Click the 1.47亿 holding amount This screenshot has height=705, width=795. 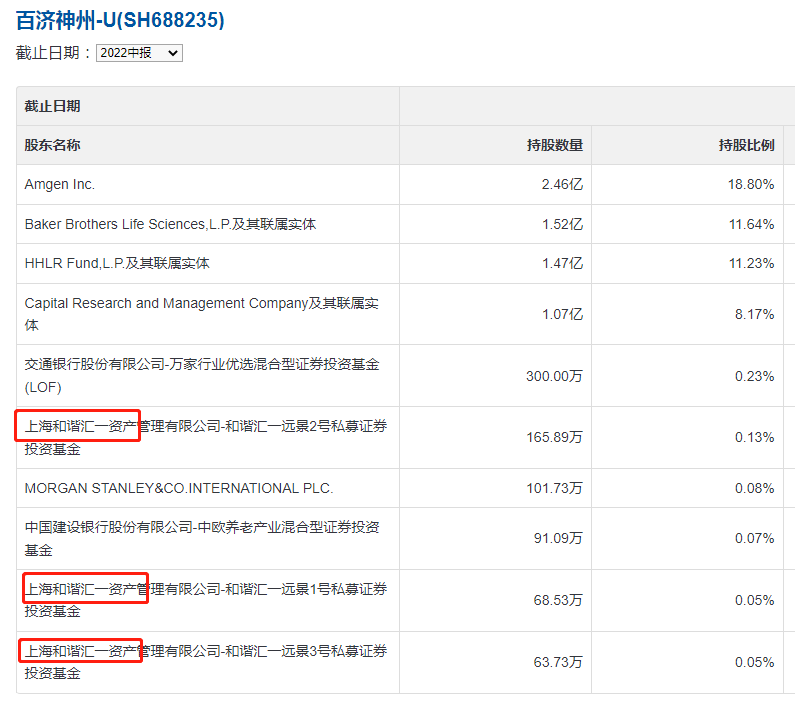point(562,263)
